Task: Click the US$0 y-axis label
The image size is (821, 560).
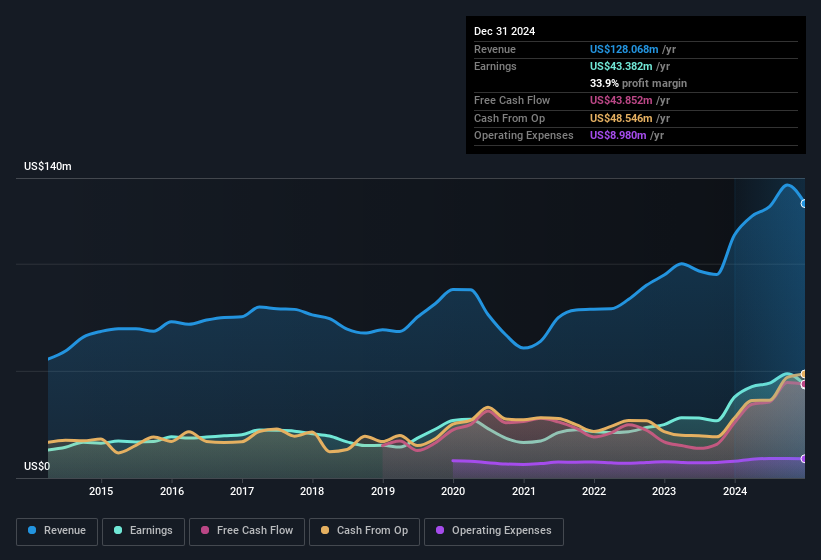Action: (37, 466)
